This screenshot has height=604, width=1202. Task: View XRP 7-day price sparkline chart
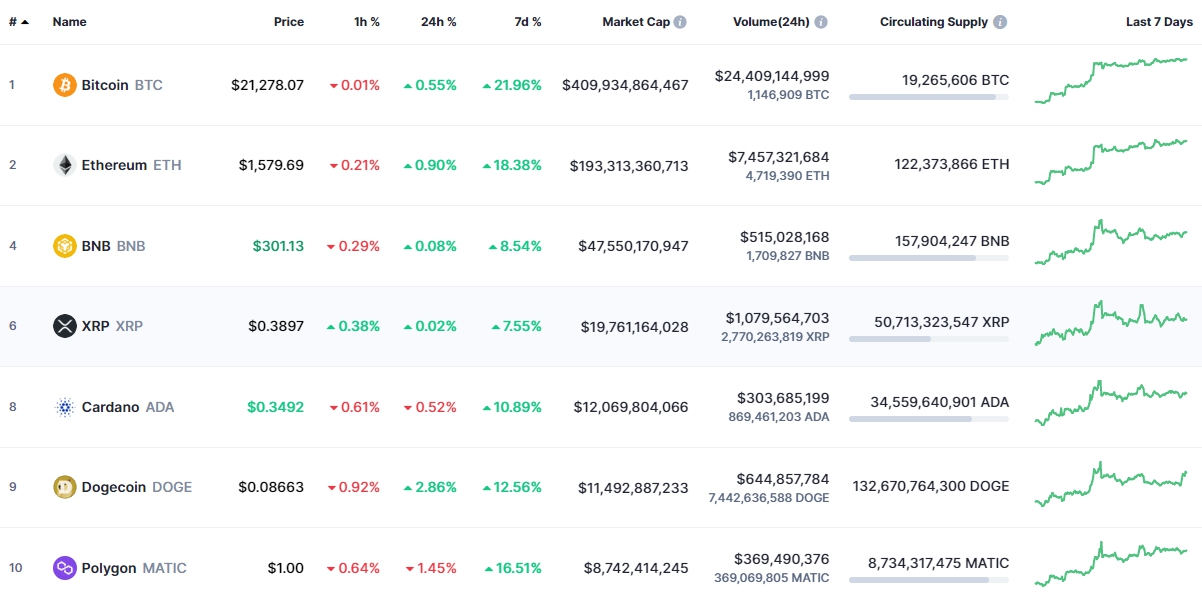click(1111, 322)
